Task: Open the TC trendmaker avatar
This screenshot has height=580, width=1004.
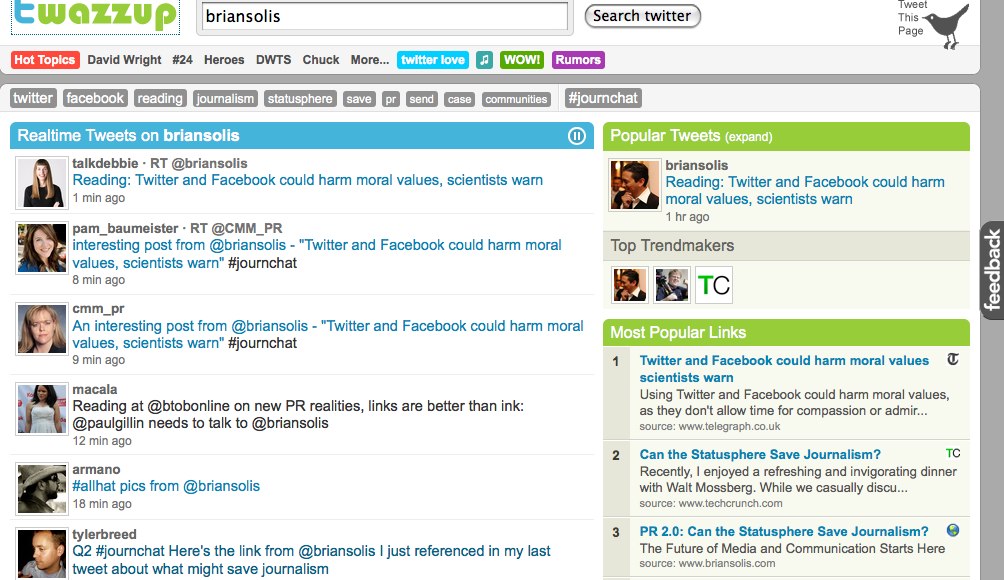Action: pyautogui.click(x=713, y=285)
